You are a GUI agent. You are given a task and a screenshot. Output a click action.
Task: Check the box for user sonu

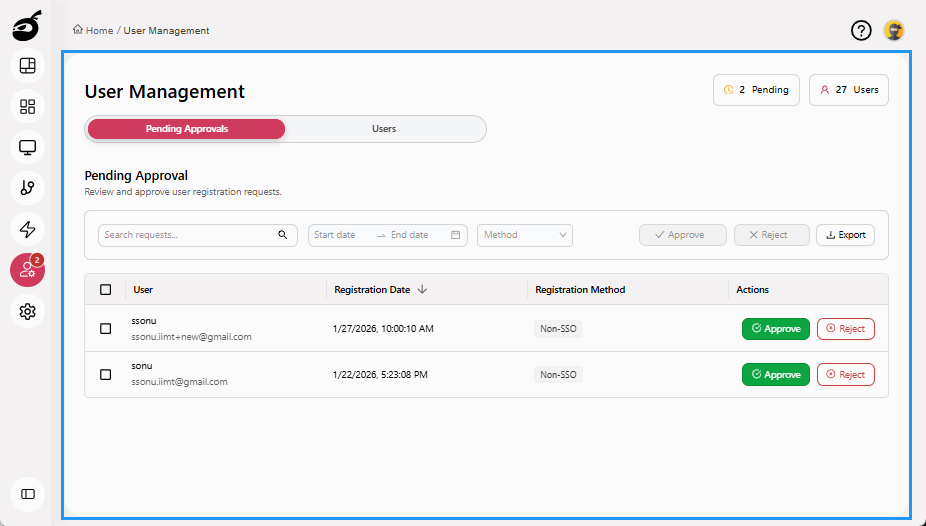pos(106,374)
